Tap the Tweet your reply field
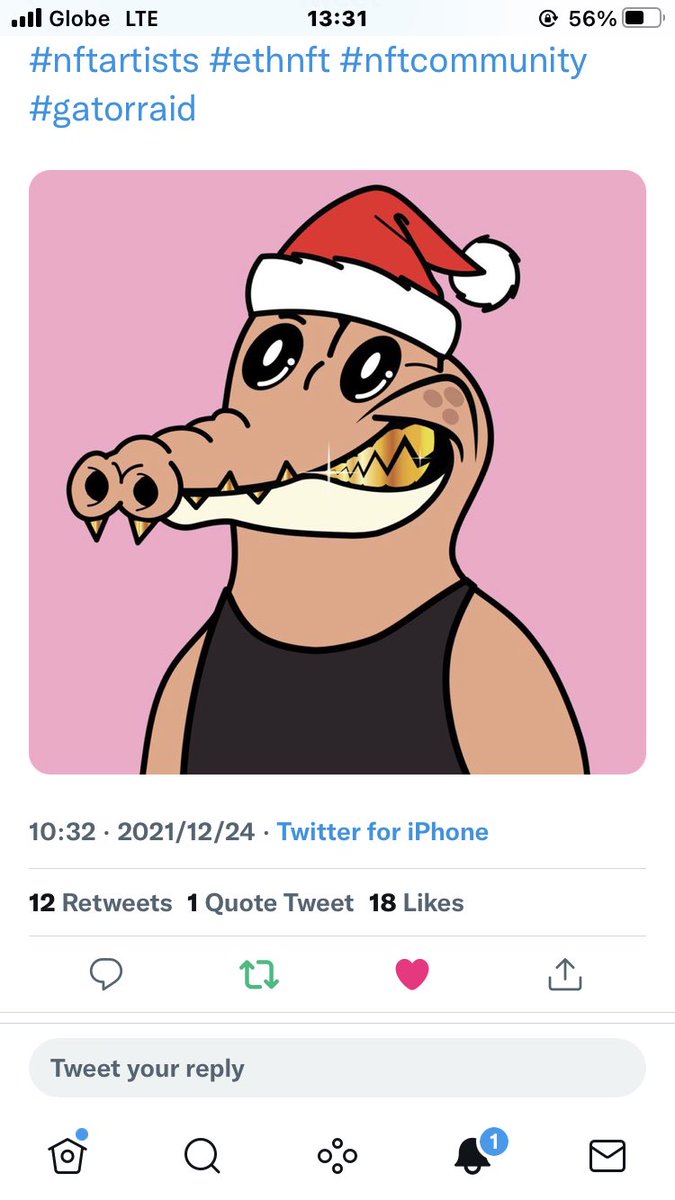675x1200 pixels. coord(337,1068)
